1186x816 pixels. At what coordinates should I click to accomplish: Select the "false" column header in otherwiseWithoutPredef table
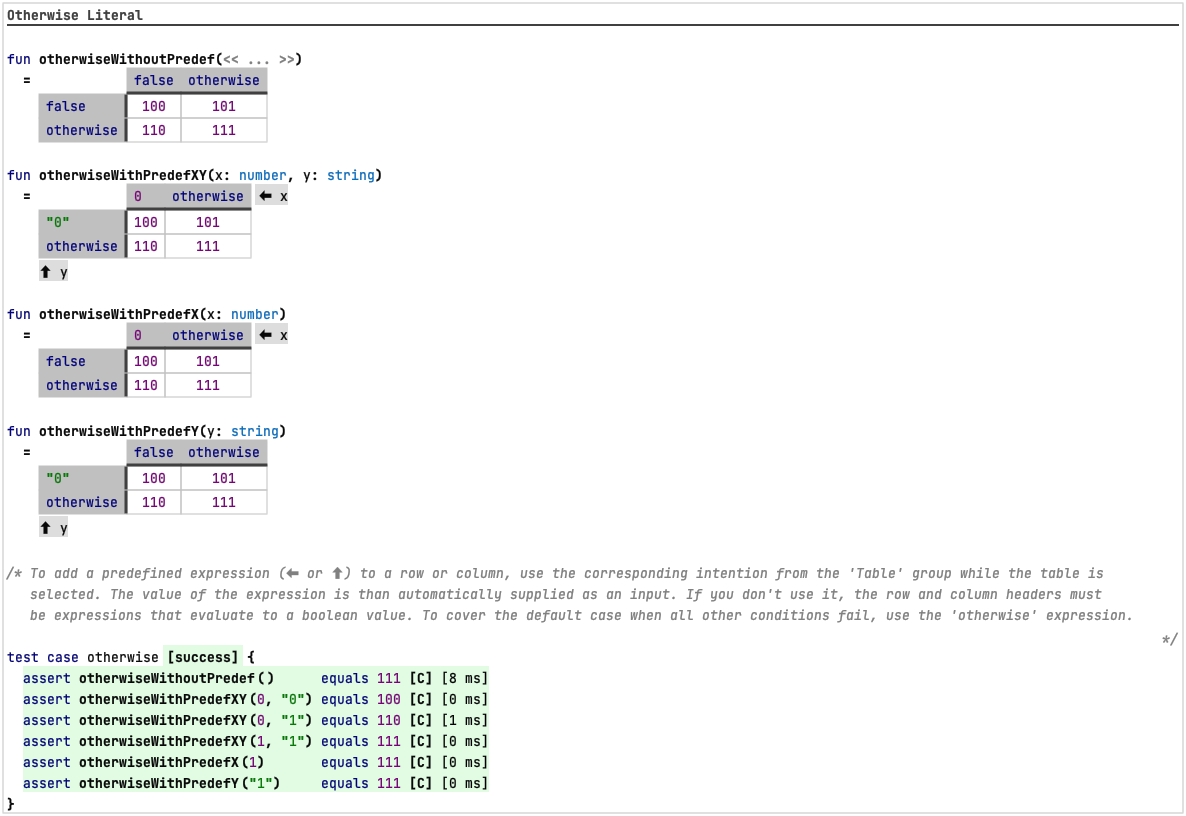(154, 80)
